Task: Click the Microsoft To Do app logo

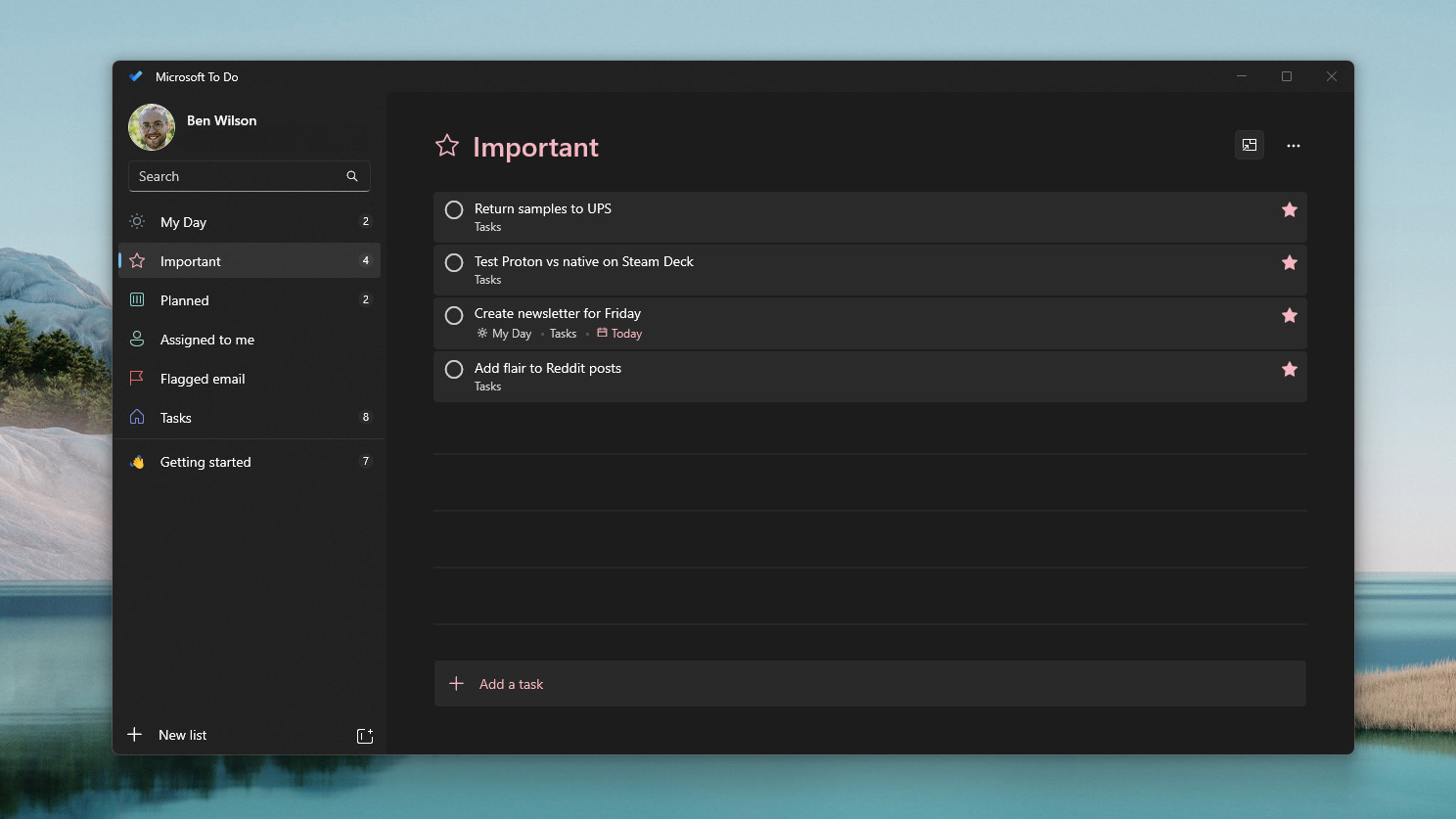Action: point(136,76)
